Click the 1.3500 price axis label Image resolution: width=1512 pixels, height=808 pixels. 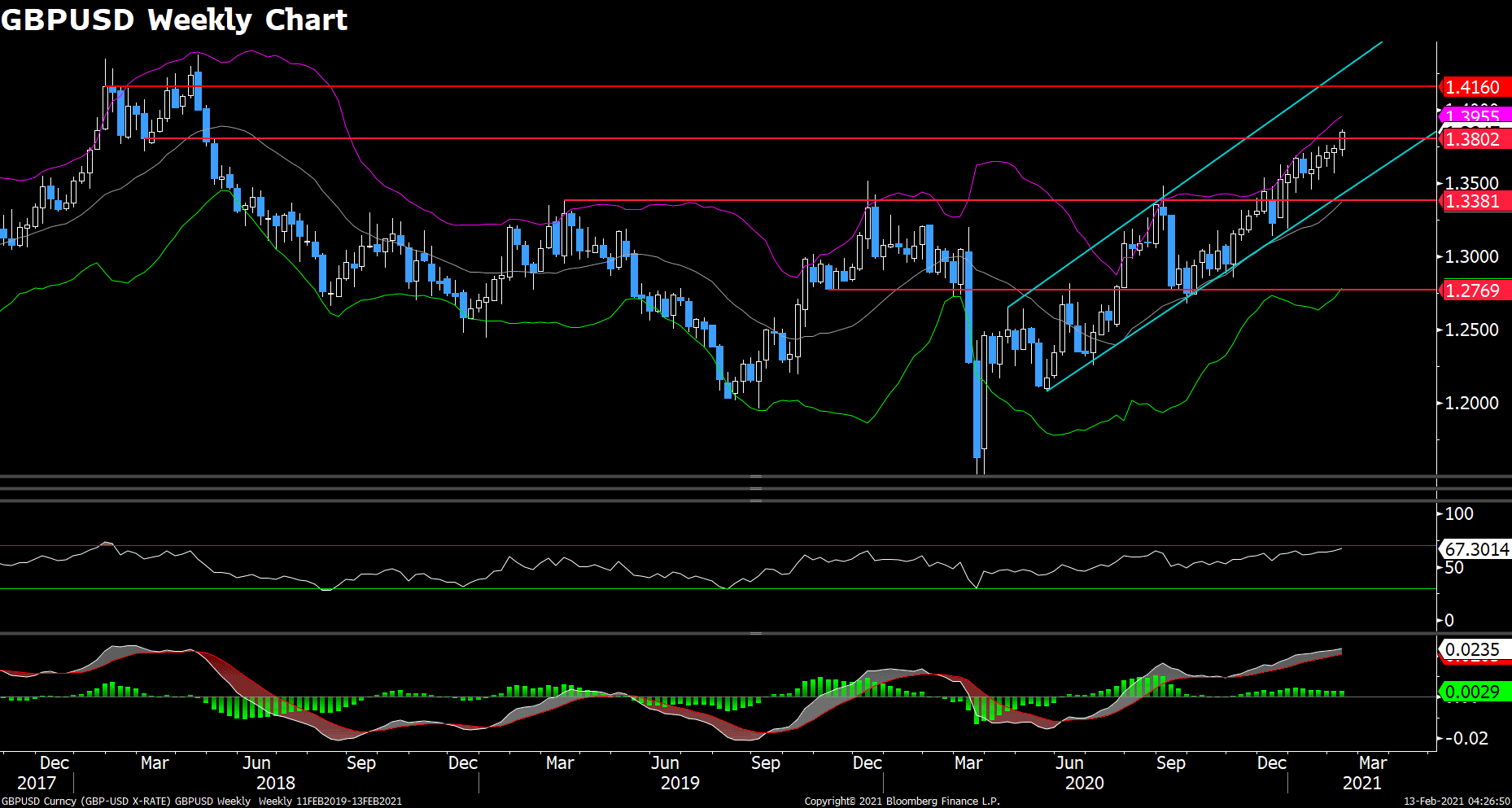click(x=1471, y=183)
